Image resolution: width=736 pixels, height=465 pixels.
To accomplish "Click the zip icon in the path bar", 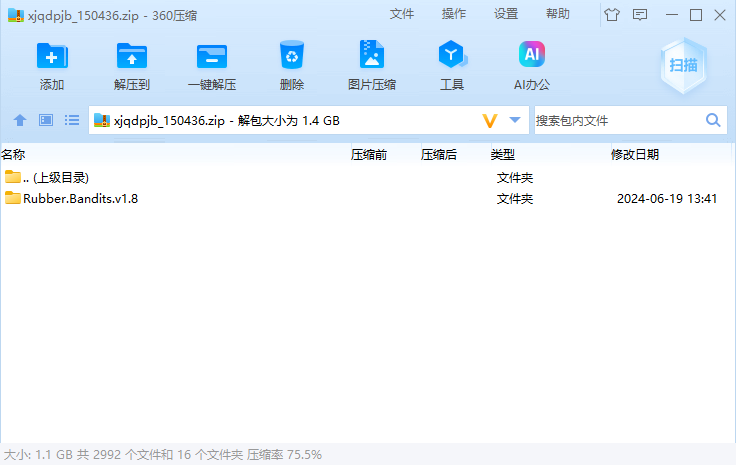I will tap(102, 120).
